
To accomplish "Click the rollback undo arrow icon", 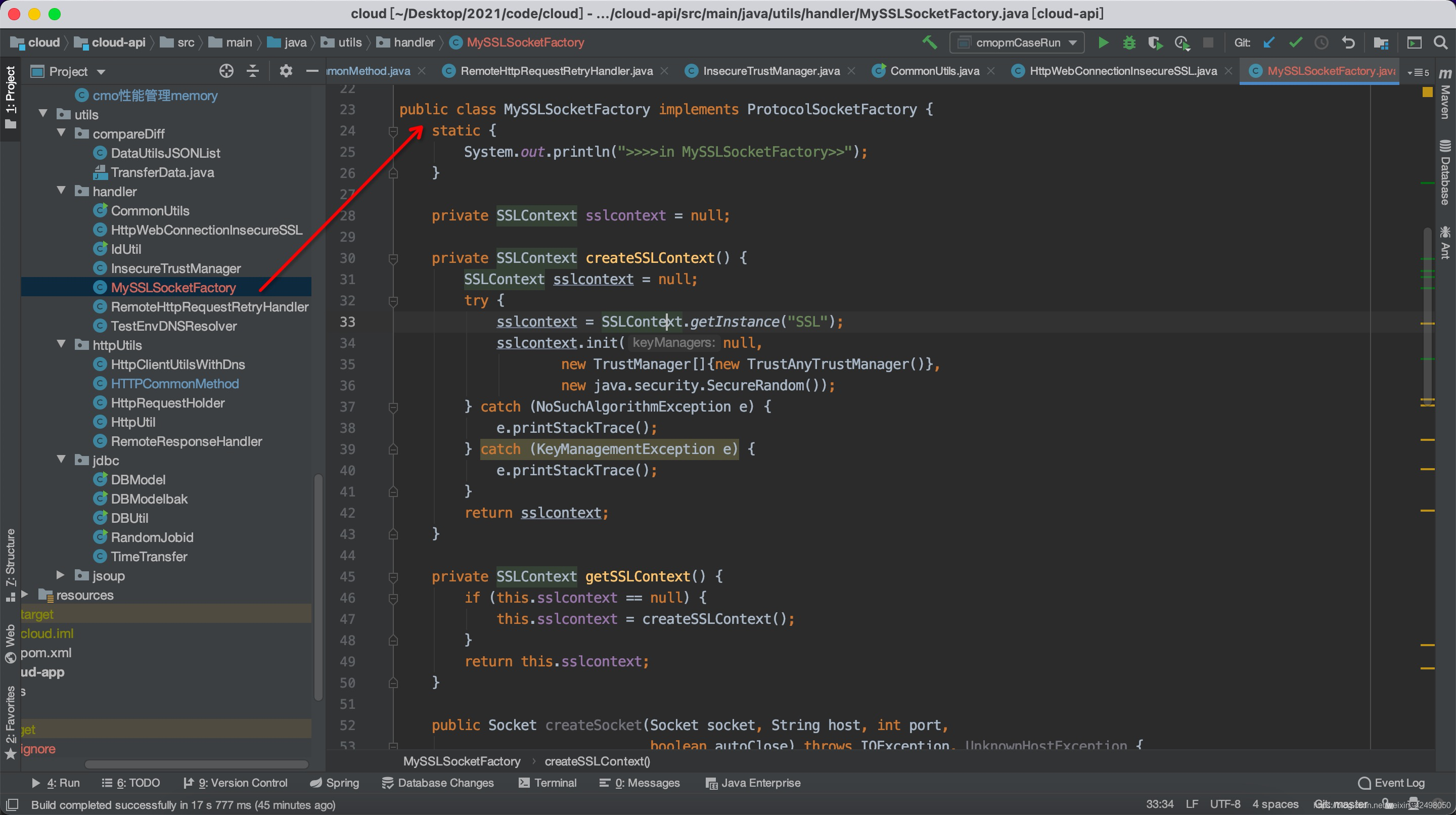I will pos(1348,42).
